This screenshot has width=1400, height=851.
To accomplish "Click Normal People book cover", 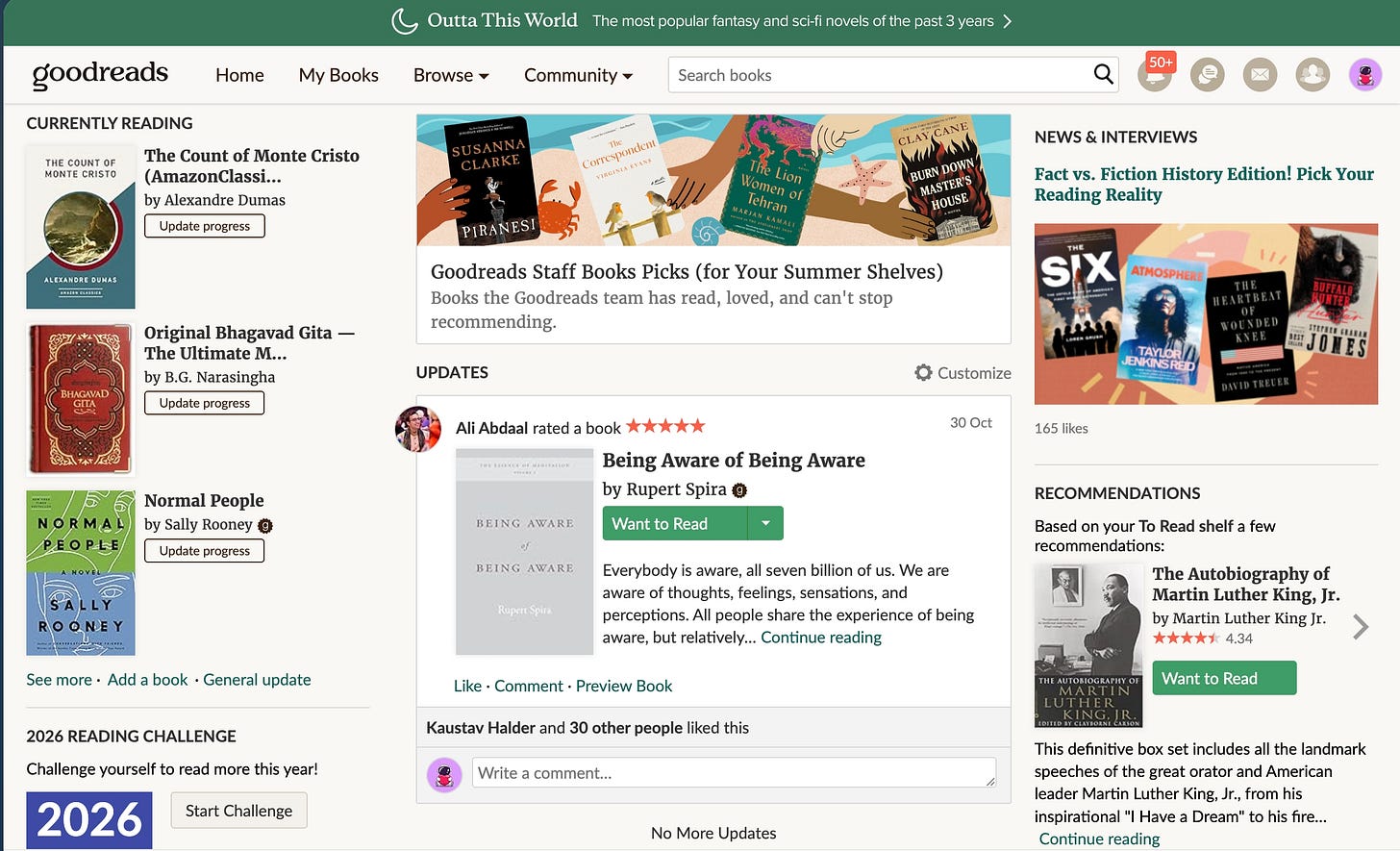I will tap(81, 573).
